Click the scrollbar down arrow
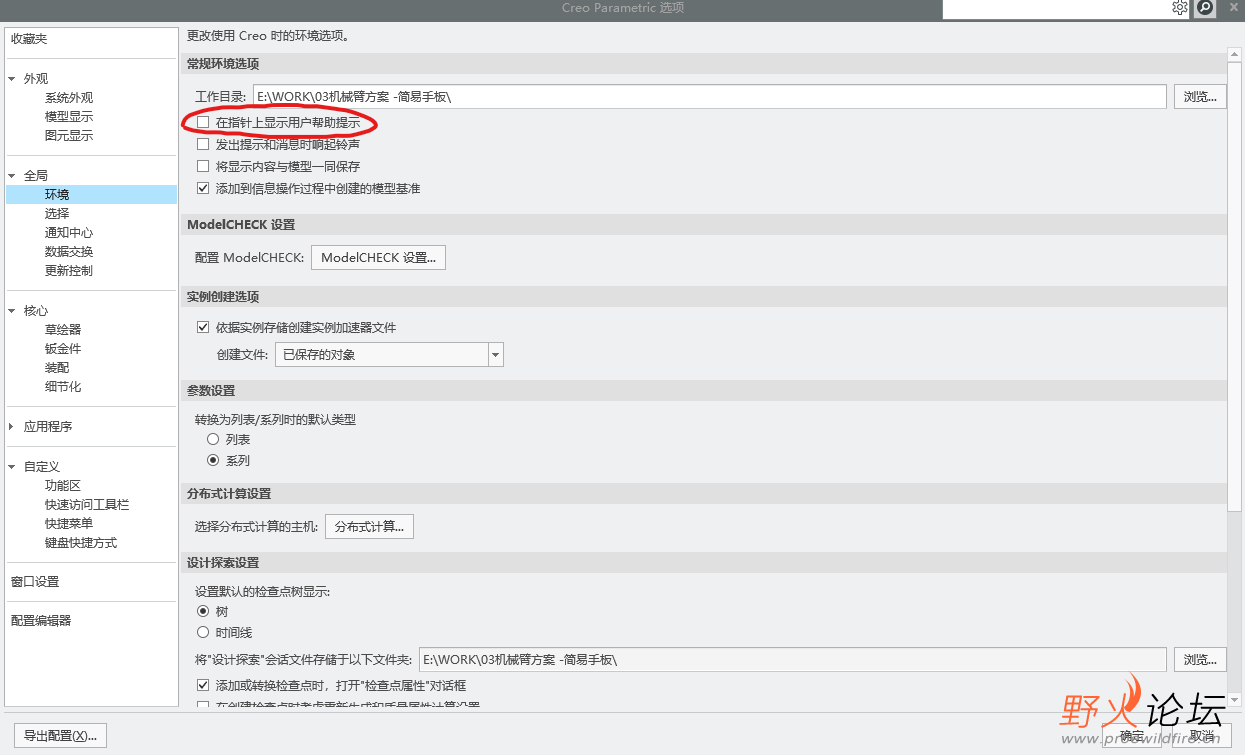Viewport: 1245px width, 755px height. 1235,699
